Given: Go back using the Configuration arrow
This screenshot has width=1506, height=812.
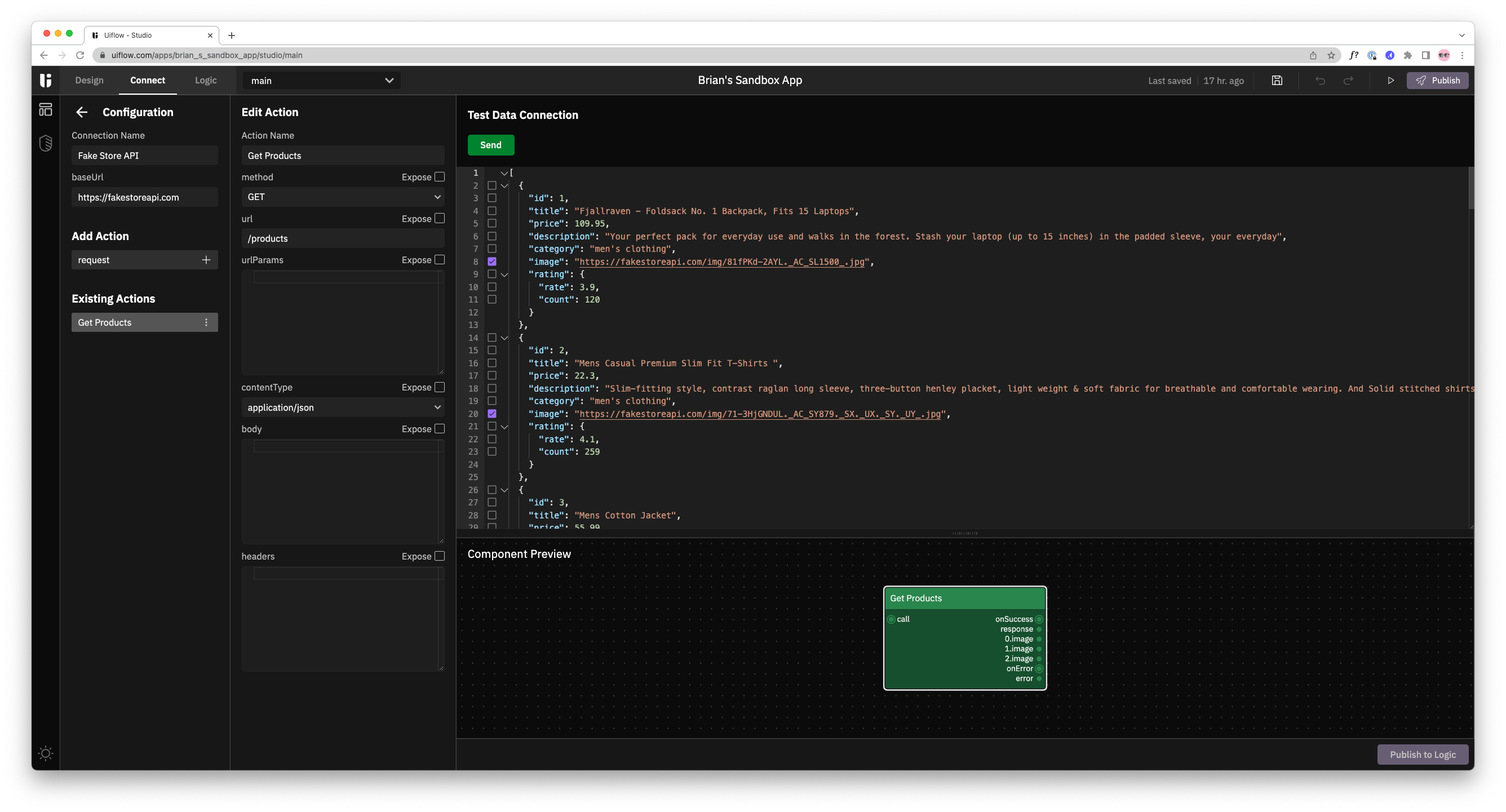Looking at the screenshot, I should click(82, 112).
